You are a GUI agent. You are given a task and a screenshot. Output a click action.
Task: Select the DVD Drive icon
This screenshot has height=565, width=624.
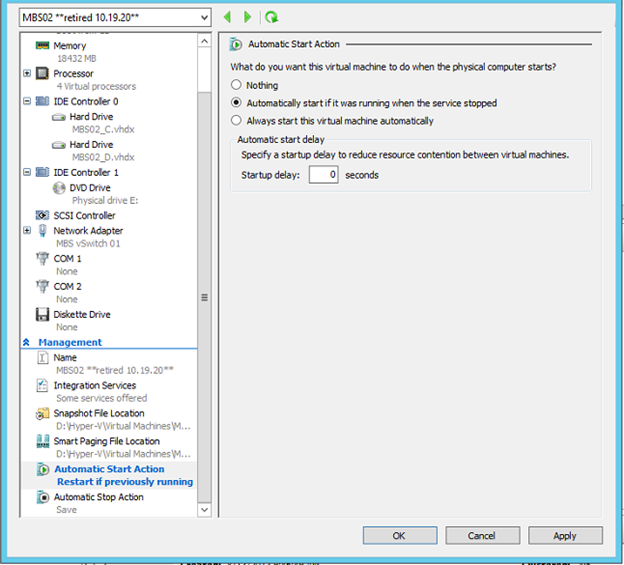click(59, 188)
